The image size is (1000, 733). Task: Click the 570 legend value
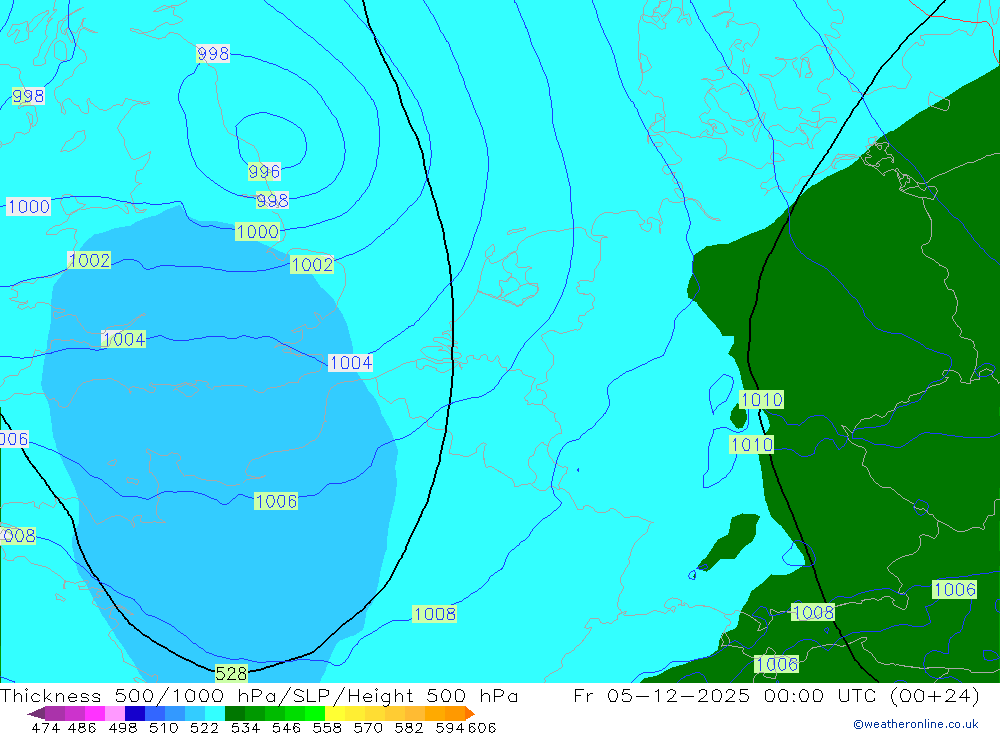(367, 727)
